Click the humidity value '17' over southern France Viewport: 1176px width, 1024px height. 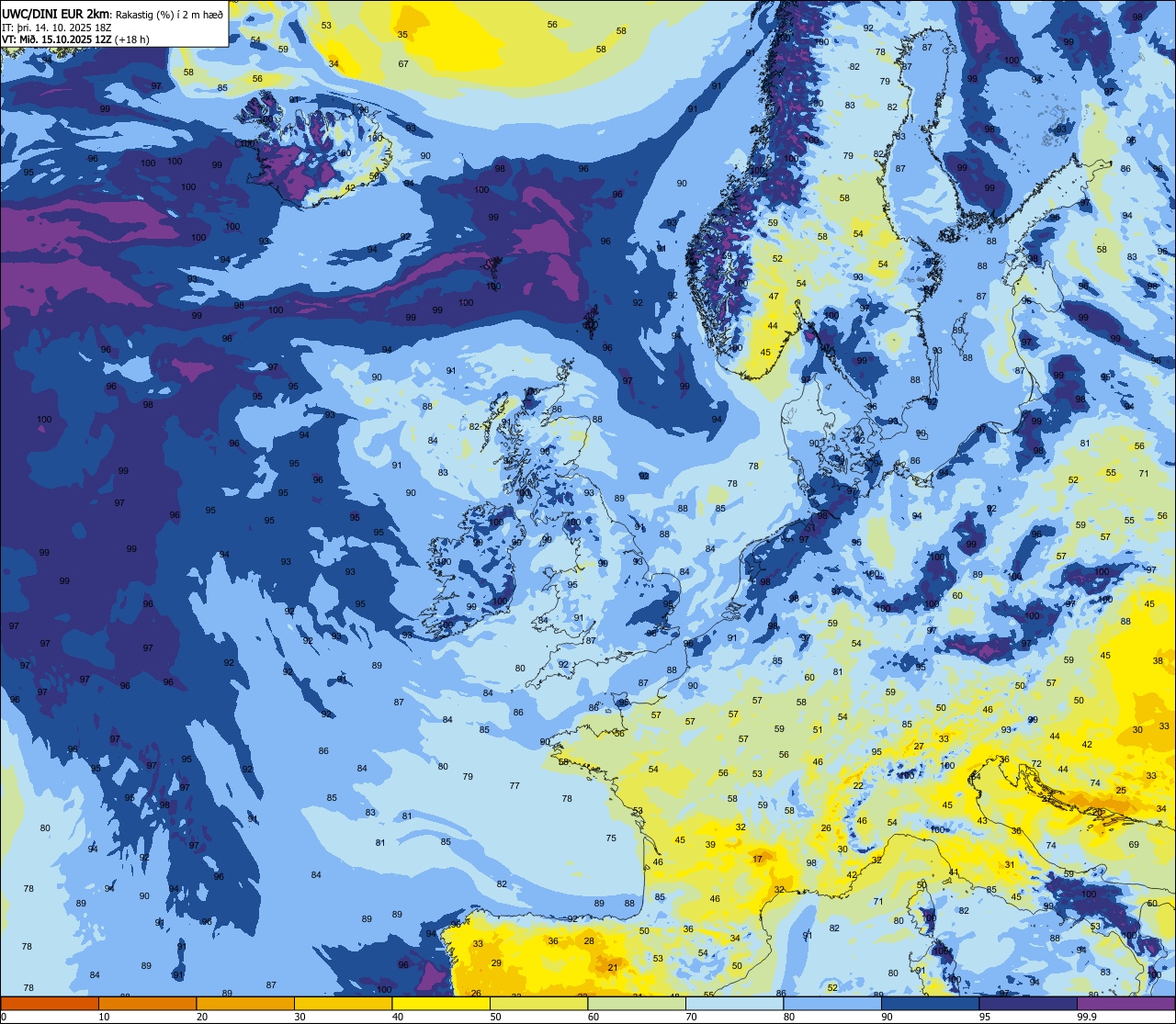(758, 860)
